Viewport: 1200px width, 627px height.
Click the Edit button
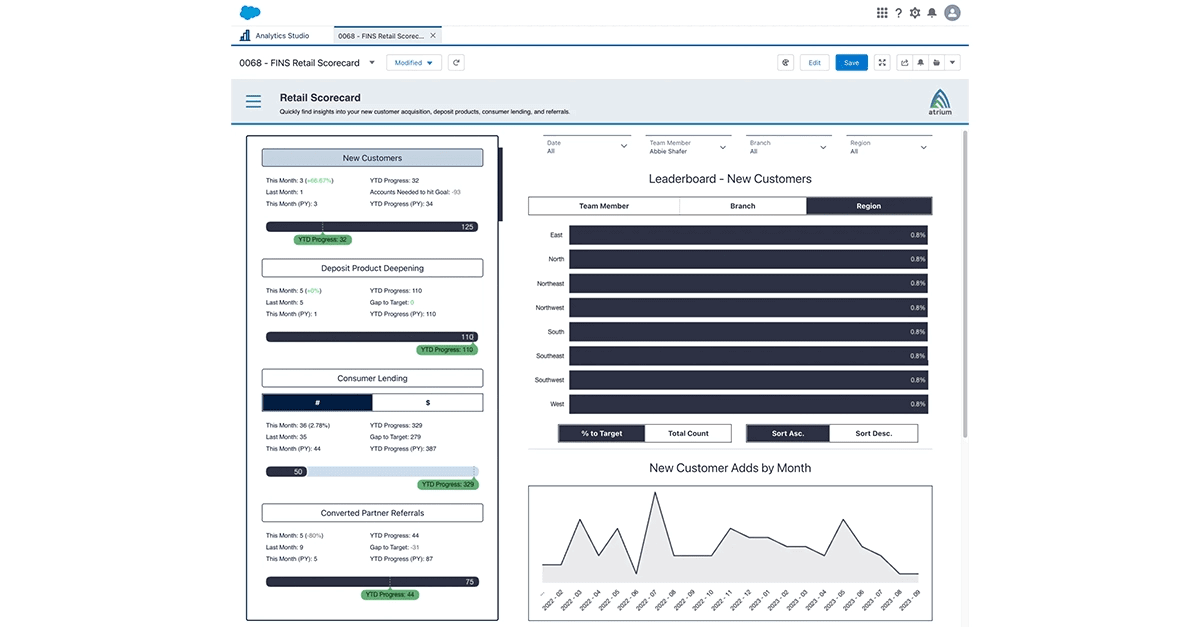click(814, 62)
